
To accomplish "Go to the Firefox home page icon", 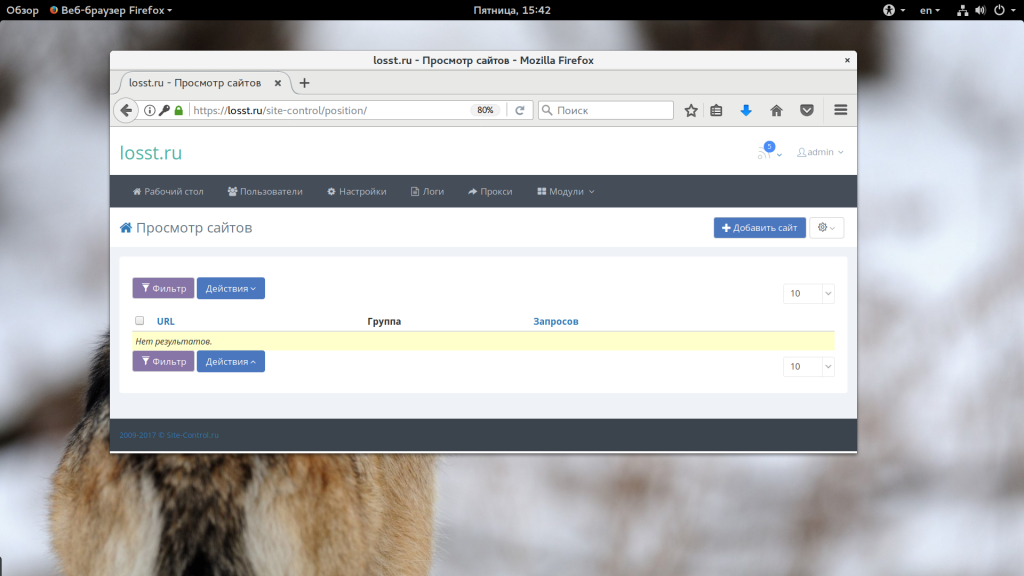I will tap(776, 110).
